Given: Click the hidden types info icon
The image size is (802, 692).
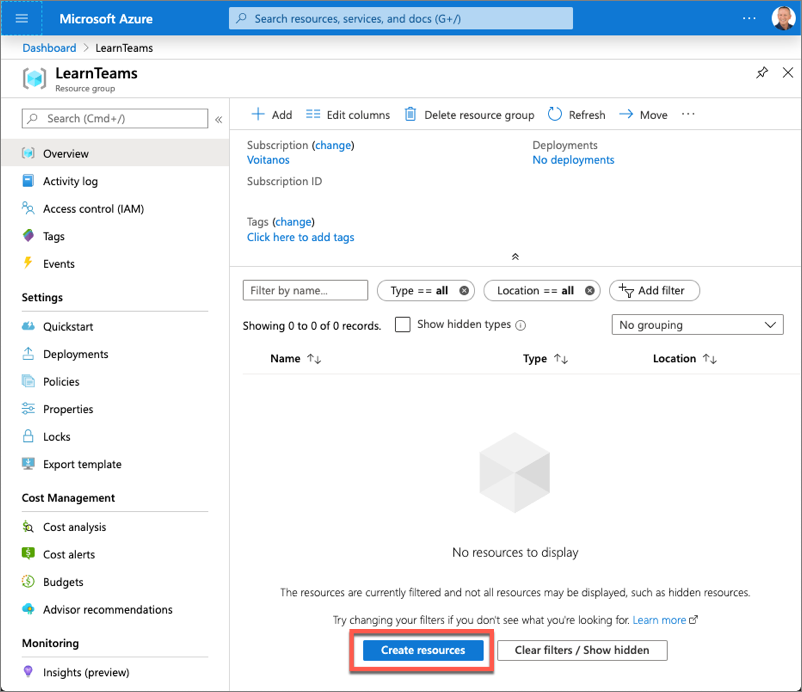Looking at the screenshot, I should click(521, 325).
